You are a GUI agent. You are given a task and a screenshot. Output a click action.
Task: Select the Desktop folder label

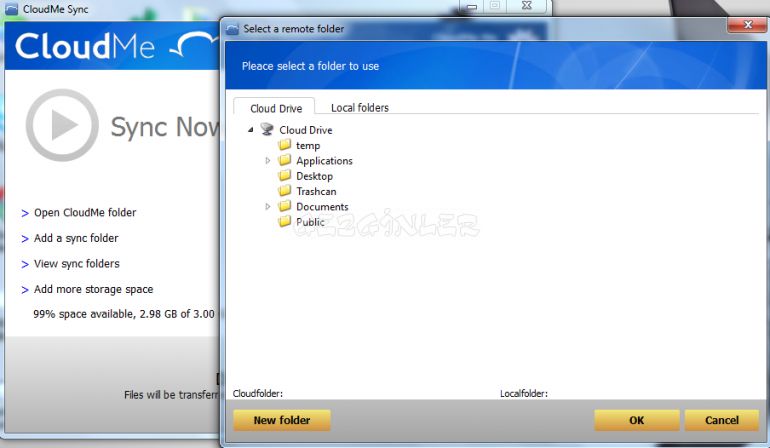[x=314, y=176]
